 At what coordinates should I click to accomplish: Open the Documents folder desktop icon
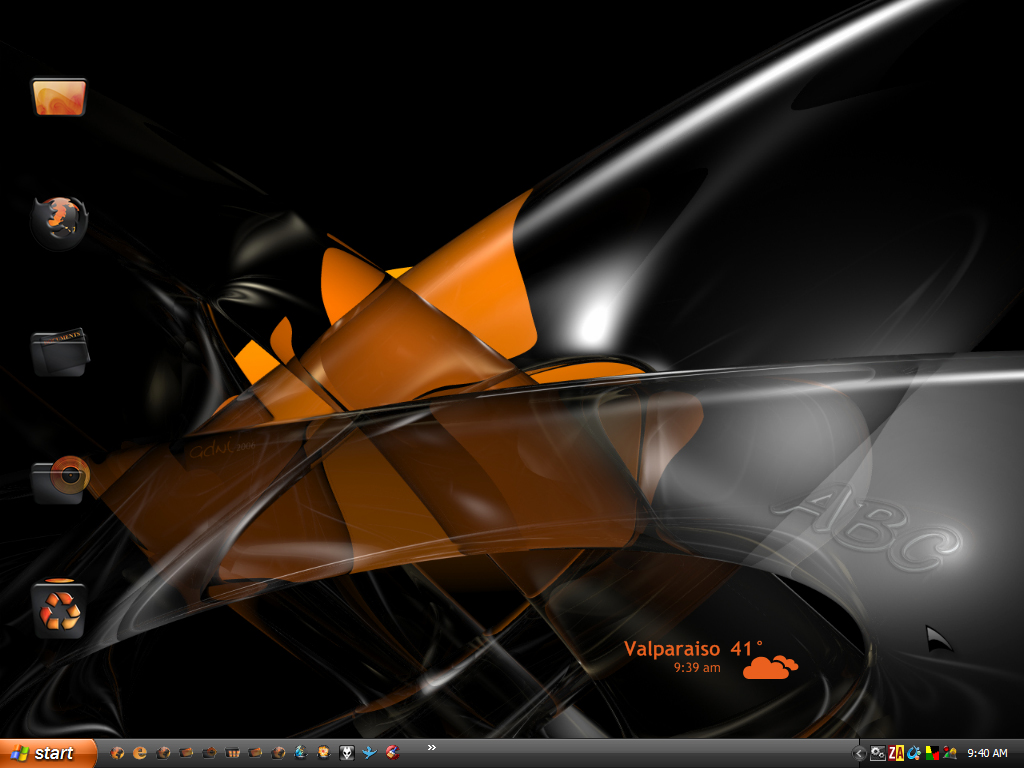pyautogui.click(x=59, y=351)
